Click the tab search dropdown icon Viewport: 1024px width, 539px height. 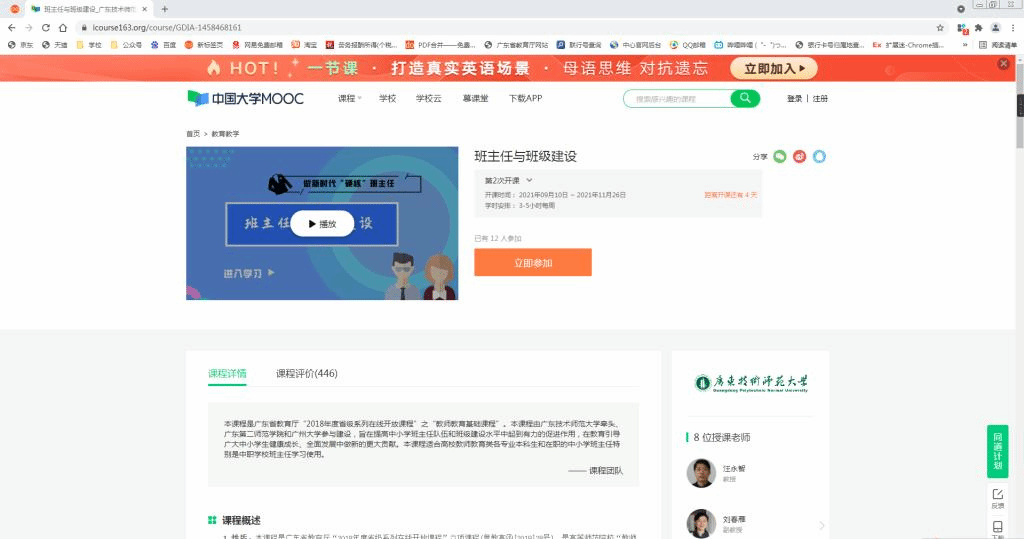(x=961, y=9)
